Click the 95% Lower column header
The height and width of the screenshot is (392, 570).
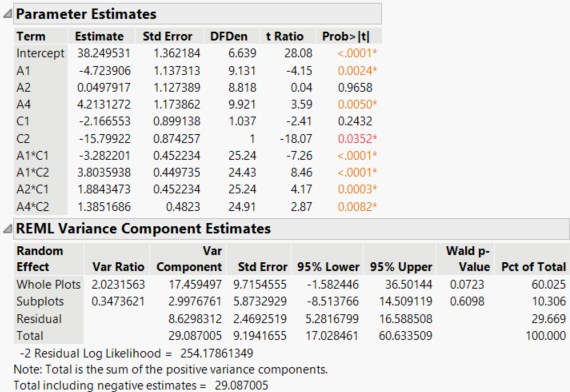coord(328,267)
